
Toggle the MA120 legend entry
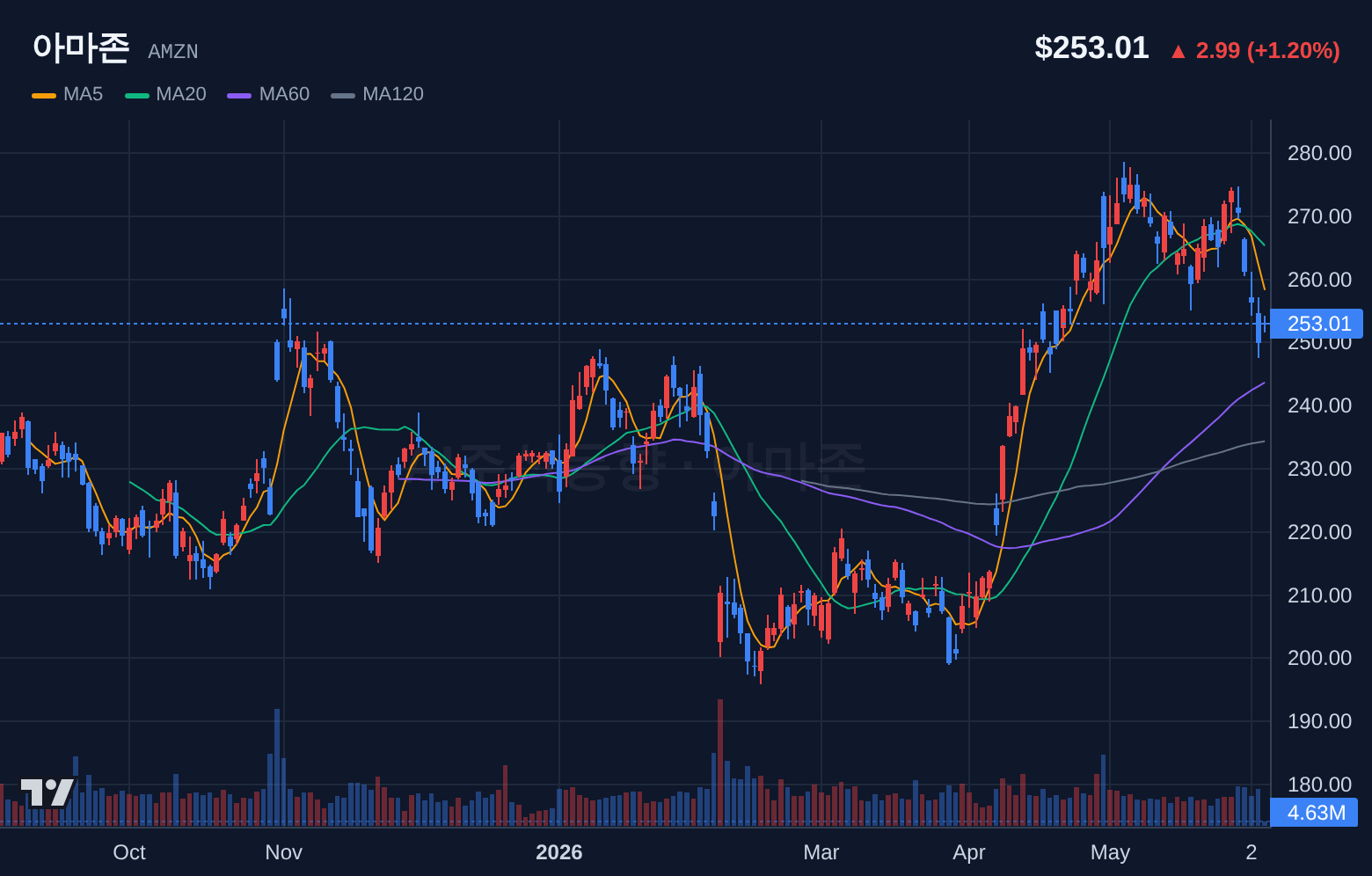tap(377, 94)
